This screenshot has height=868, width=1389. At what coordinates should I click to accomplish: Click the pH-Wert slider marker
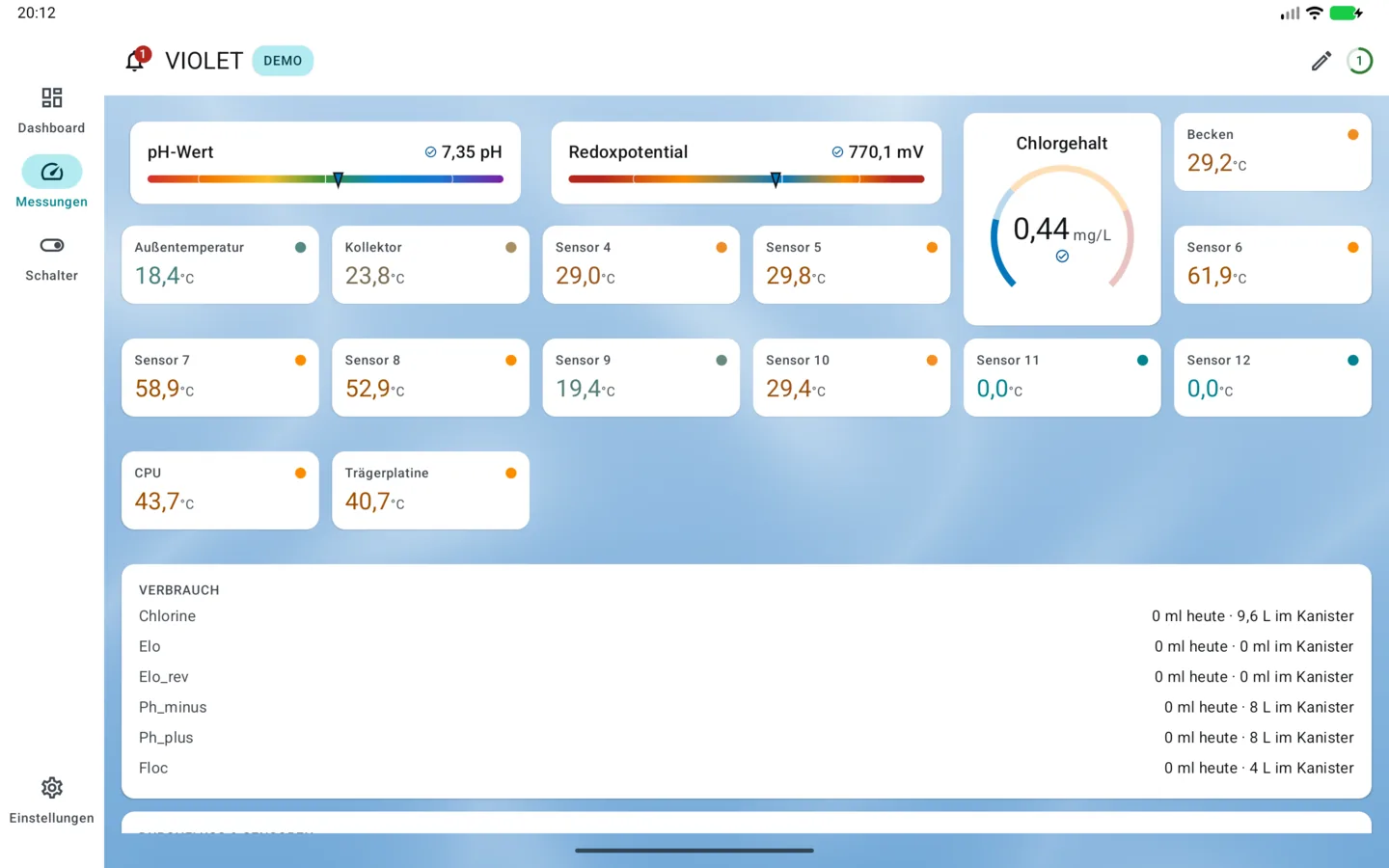tap(338, 179)
